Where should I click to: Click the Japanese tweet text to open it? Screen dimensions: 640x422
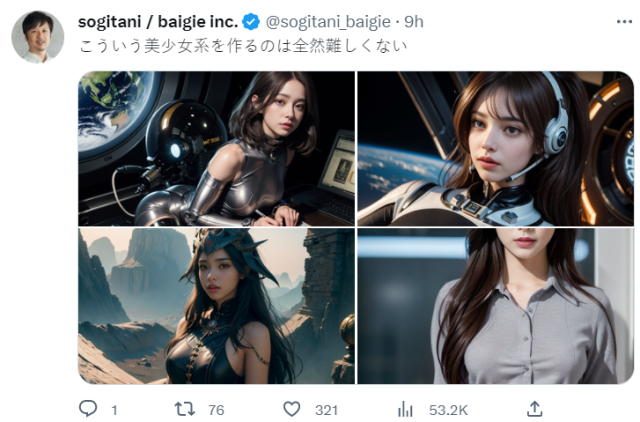tap(242, 47)
